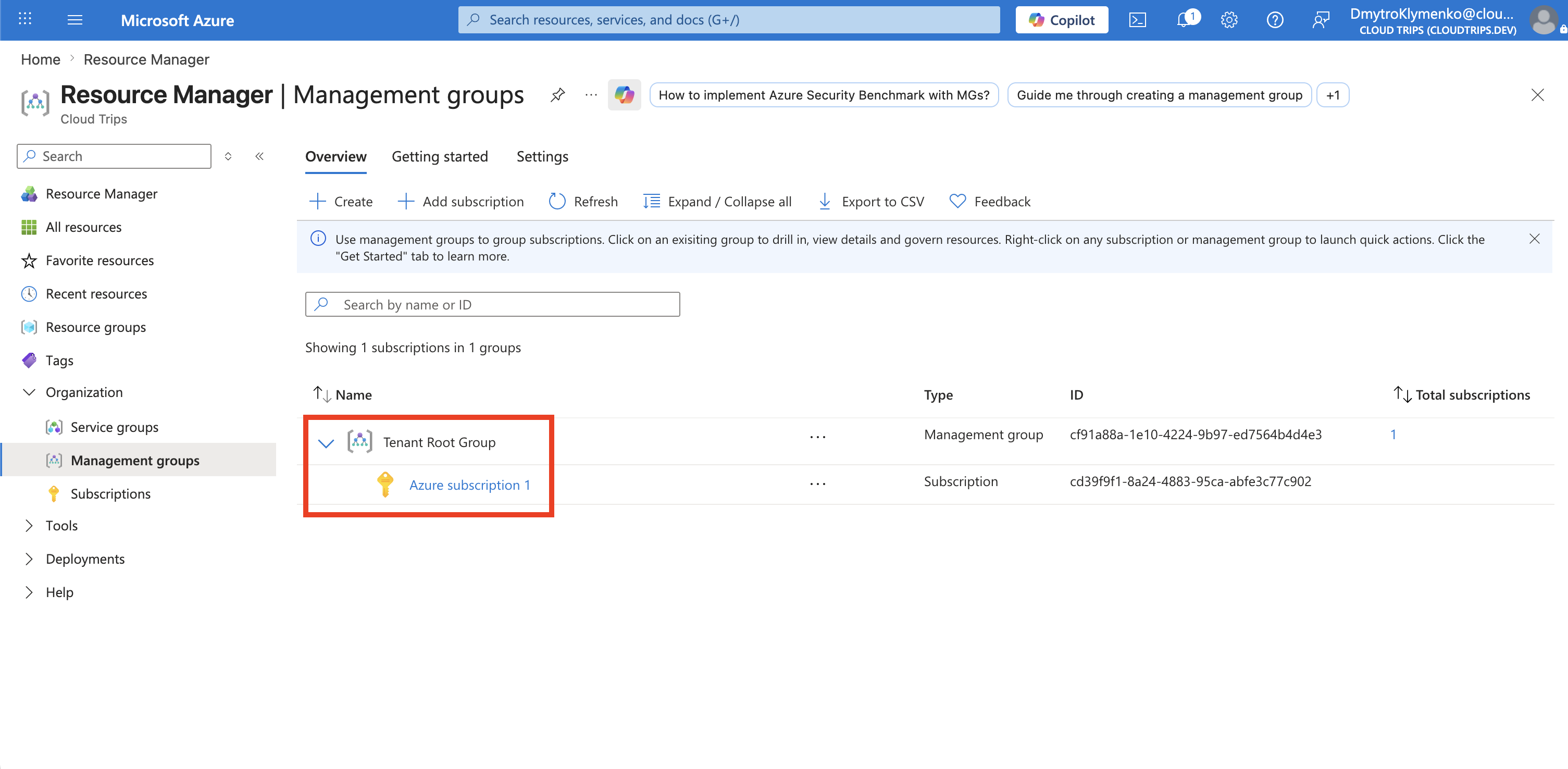Click the Azure Security Benchmark suggestion chip

tap(824, 95)
